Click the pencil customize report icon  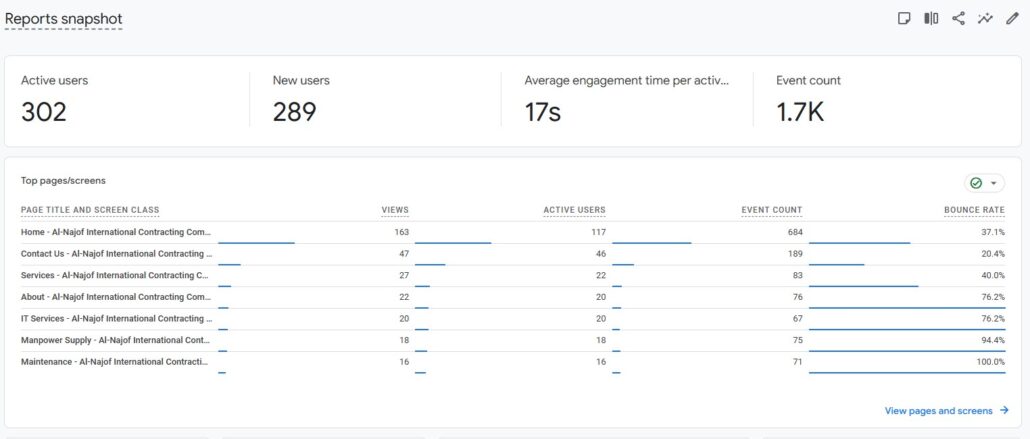pyautogui.click(x=1011, y=18)
